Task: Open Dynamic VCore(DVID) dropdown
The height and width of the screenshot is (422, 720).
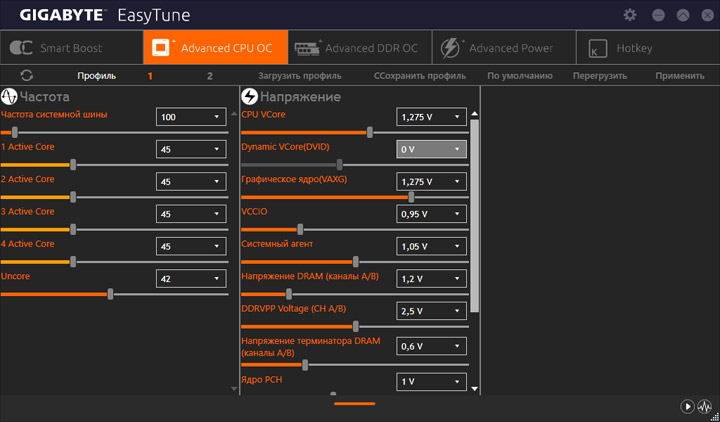Action: tap(431, 149)
